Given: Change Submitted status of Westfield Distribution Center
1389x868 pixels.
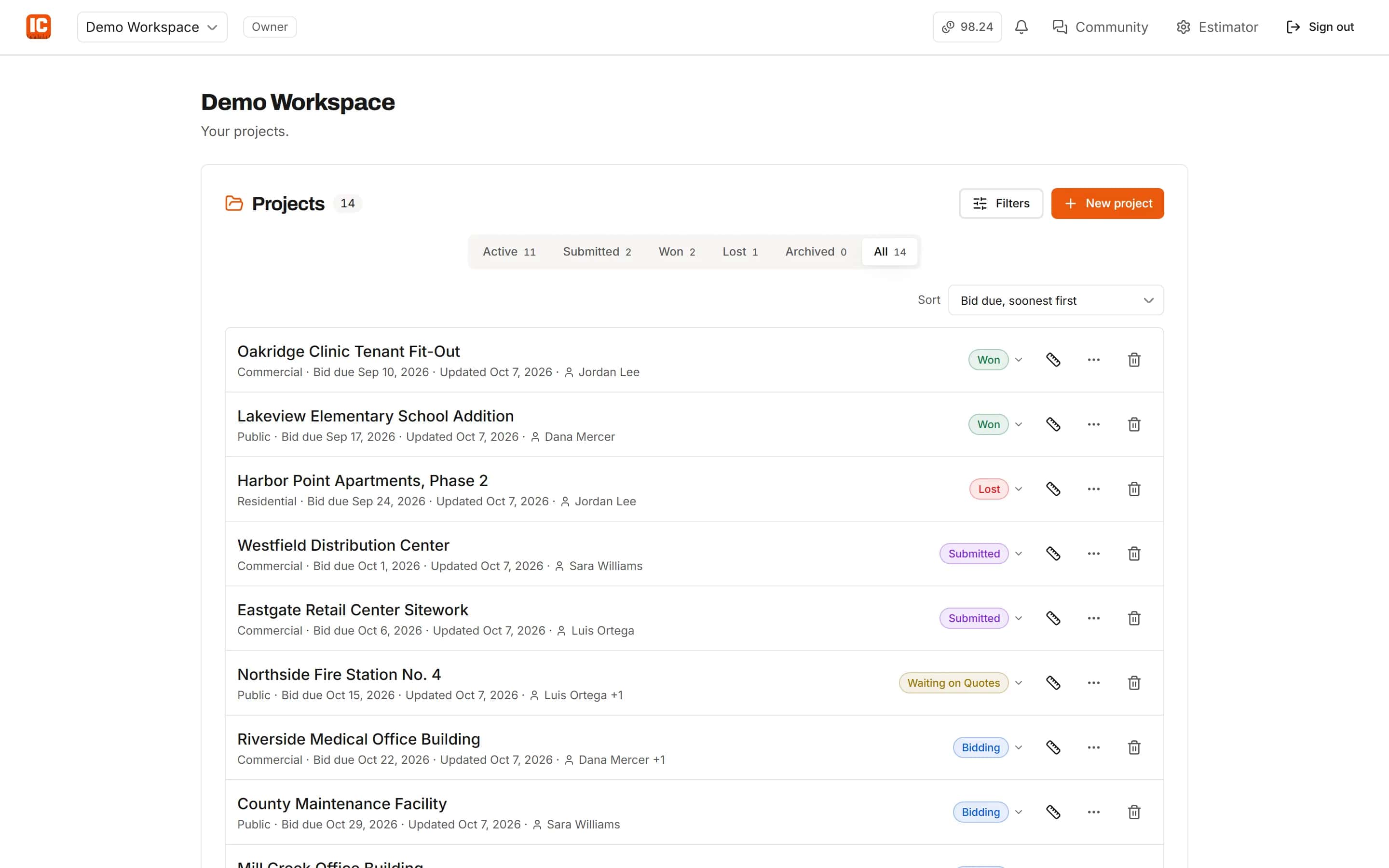Looking at the screenshot, I should coord(981,554).
